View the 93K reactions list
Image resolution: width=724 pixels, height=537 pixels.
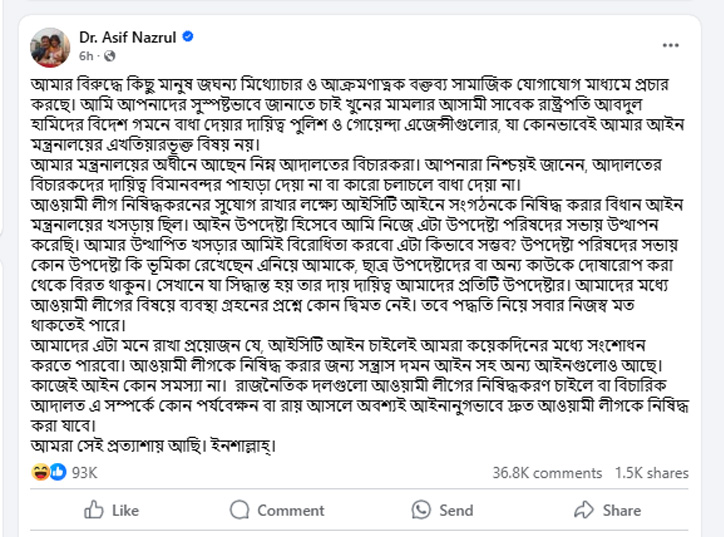(x=85, y=472)
